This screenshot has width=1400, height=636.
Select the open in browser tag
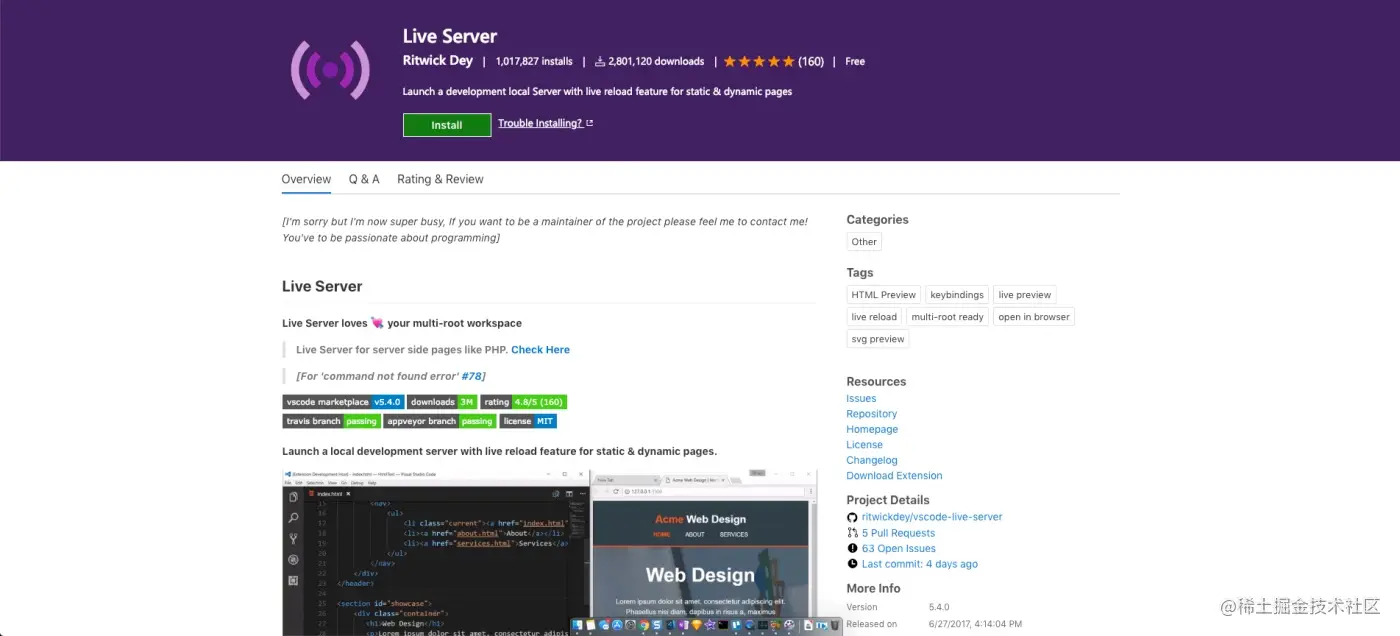click(x=1034, y=317)
